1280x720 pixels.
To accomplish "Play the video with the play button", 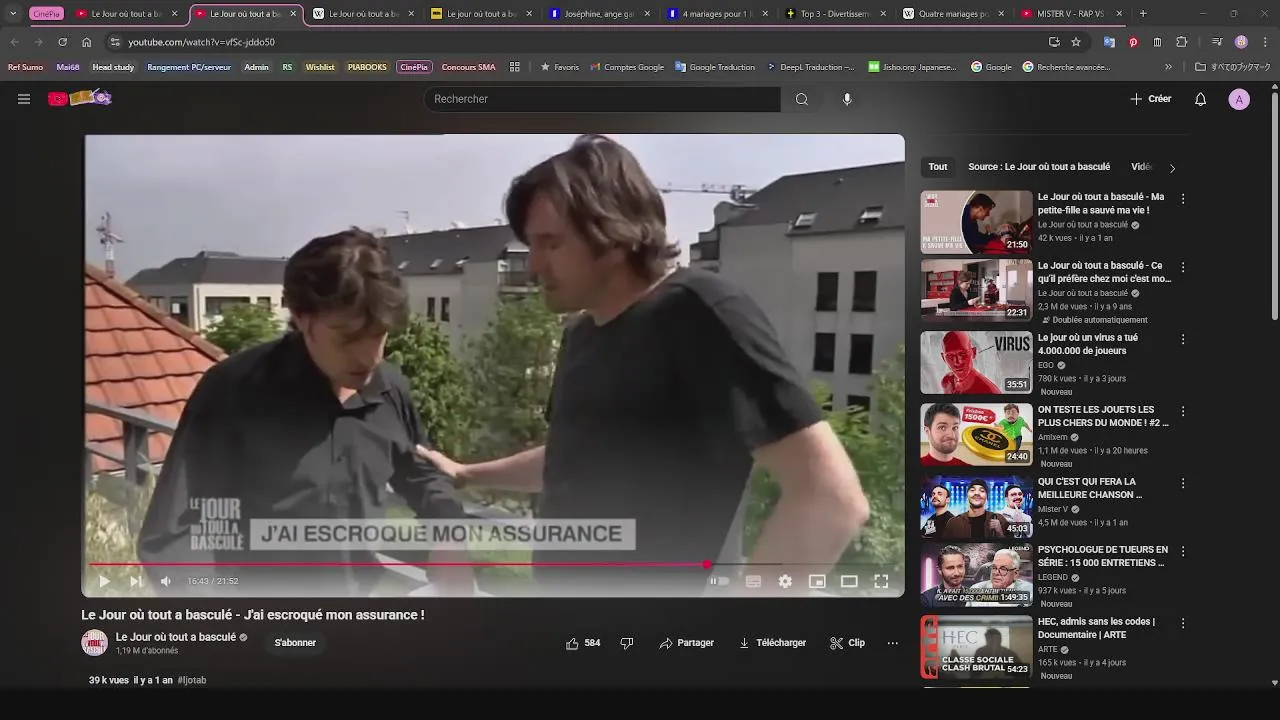I will pos(104,581).
